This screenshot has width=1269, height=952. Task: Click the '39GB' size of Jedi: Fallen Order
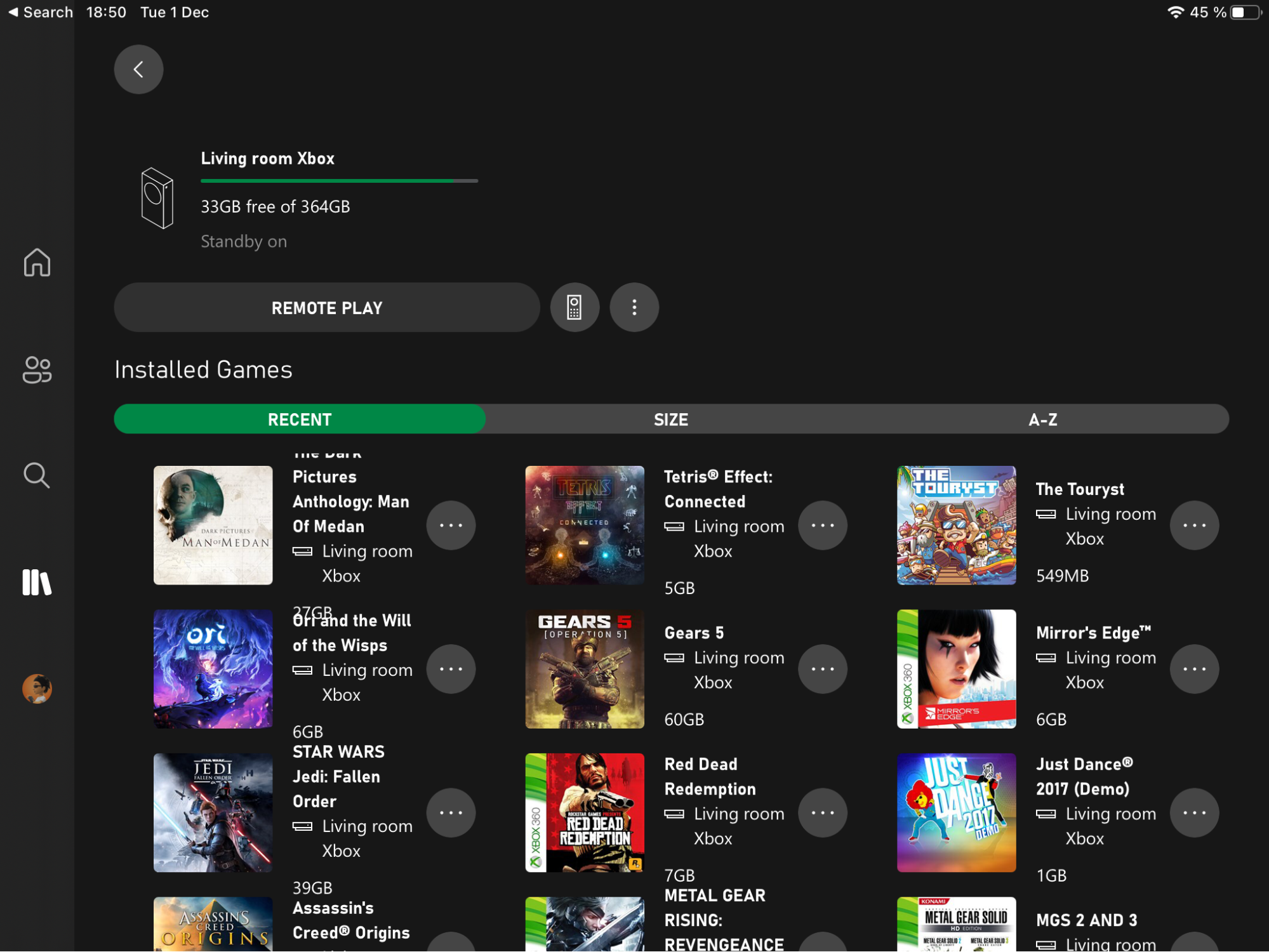click(x=312, y=888)
